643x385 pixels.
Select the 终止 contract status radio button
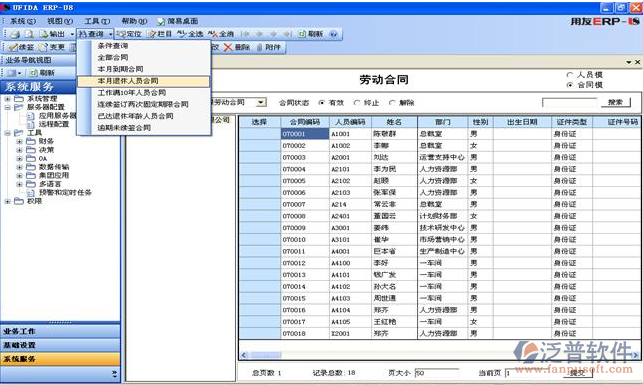coord(357,103)
